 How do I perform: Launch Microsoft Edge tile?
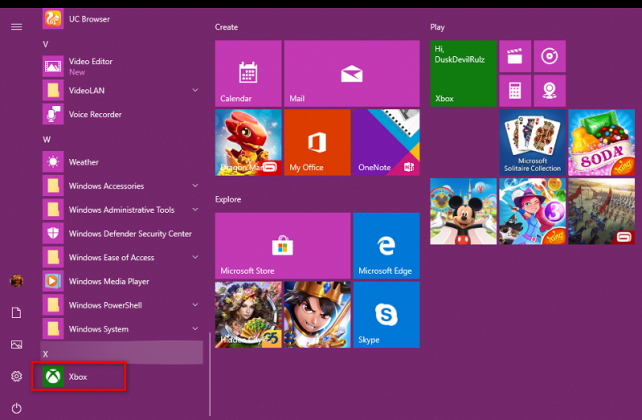[386, 246]
